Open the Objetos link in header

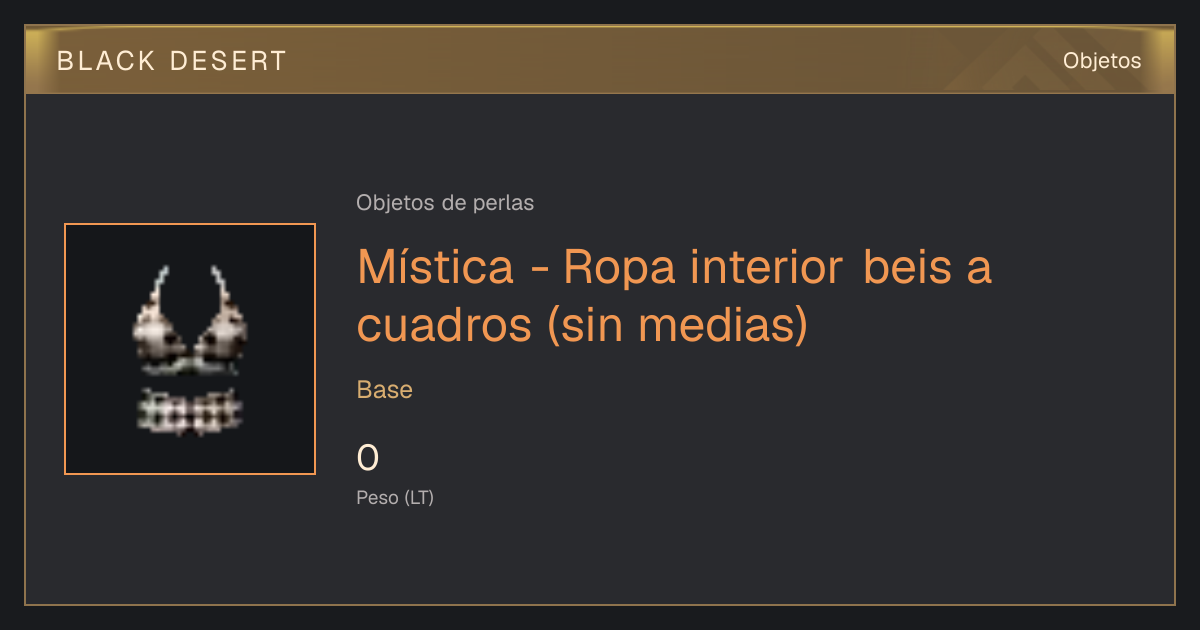click(x=1102, y=60)
